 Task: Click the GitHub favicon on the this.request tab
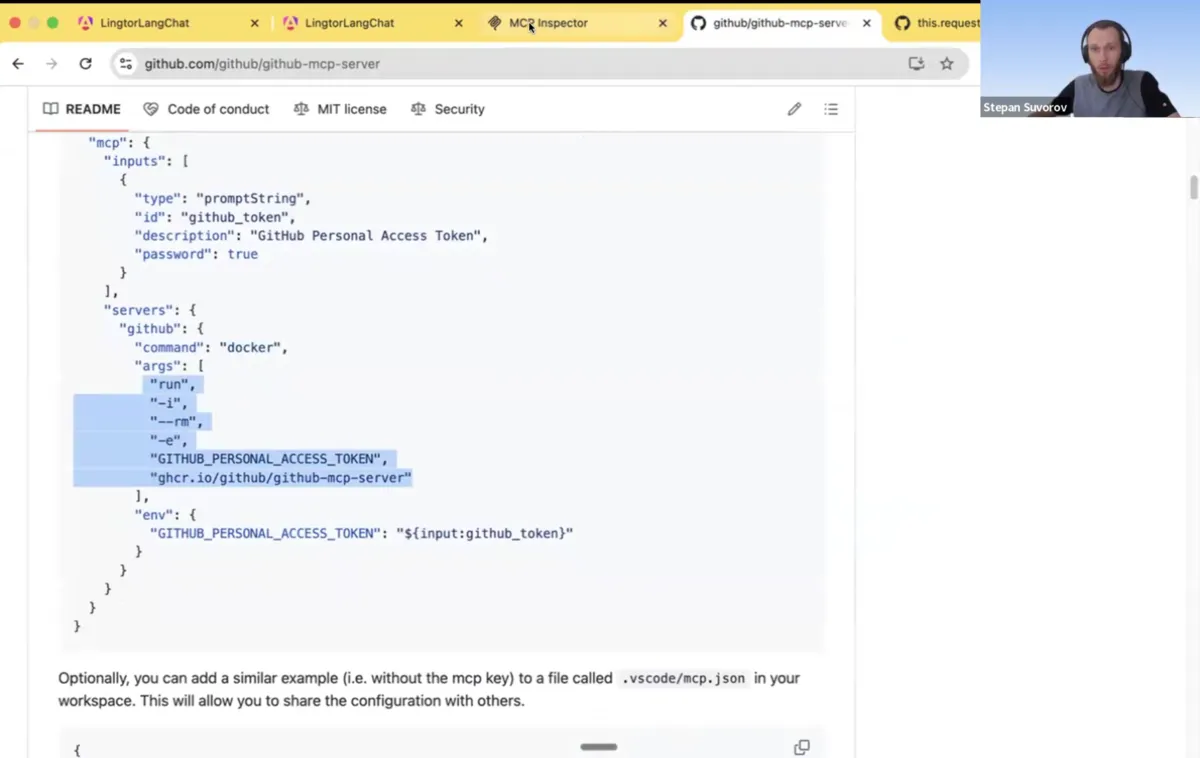click(x=902, y=23)
